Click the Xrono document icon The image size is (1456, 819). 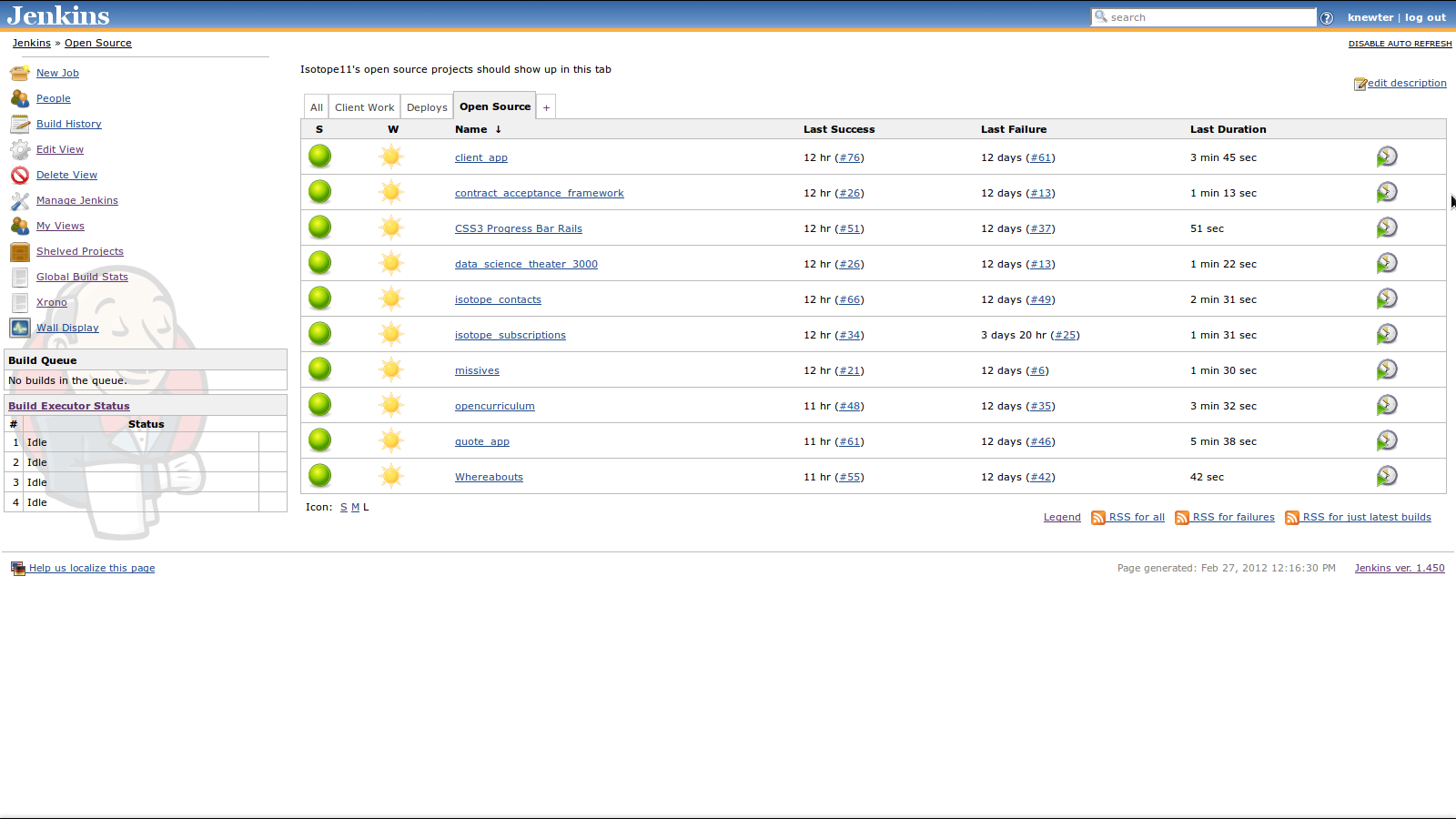[20, 302]
